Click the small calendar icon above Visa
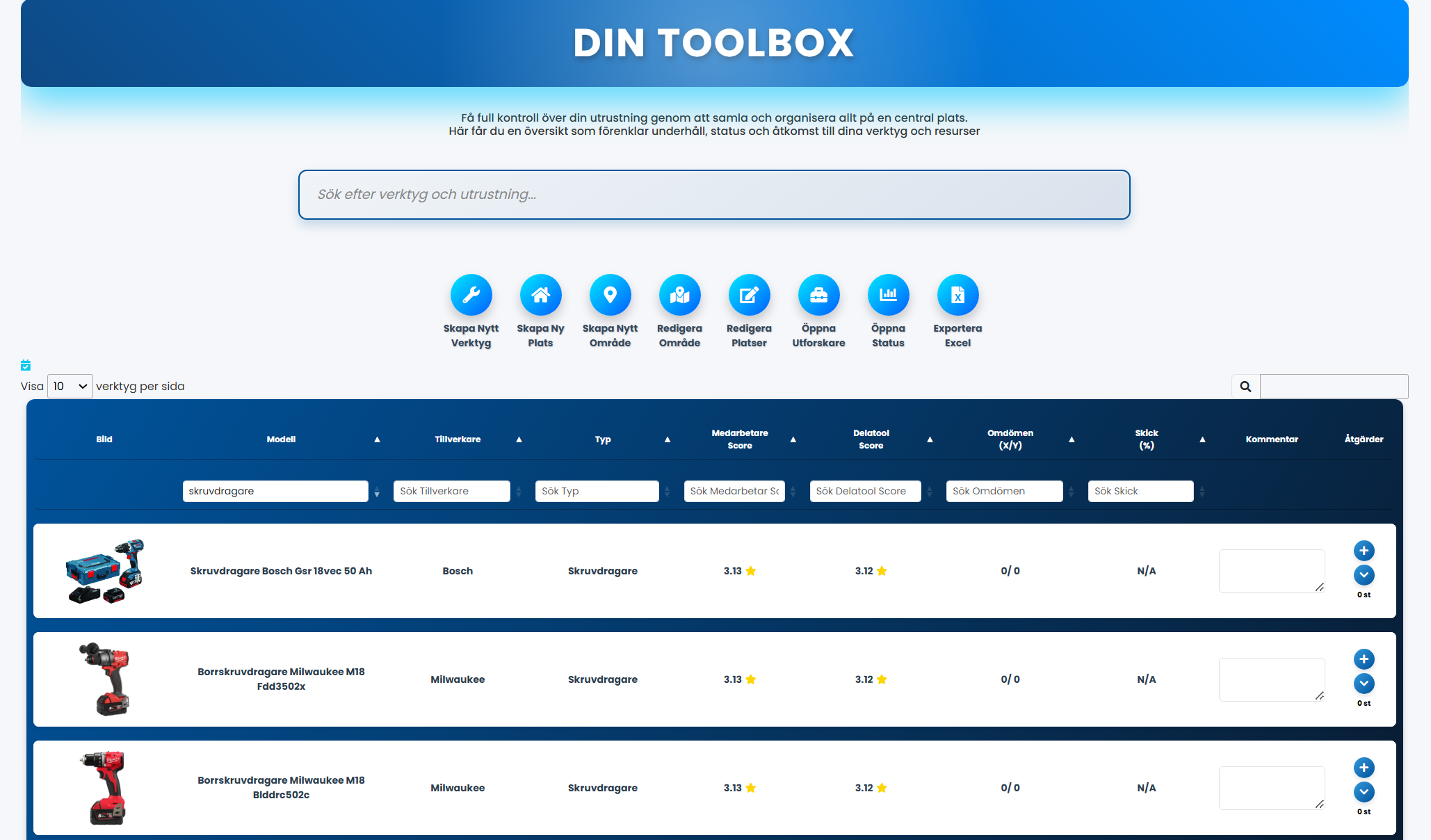 click(26, 365)
